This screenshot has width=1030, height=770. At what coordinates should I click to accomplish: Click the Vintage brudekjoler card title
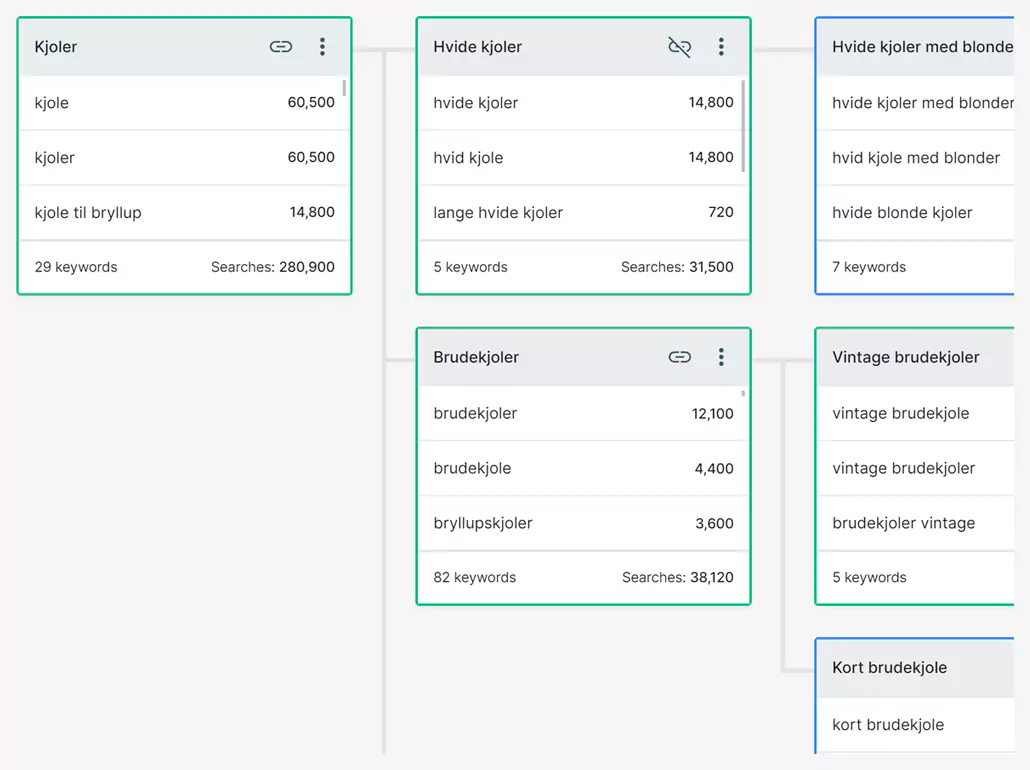coord(906,357)
